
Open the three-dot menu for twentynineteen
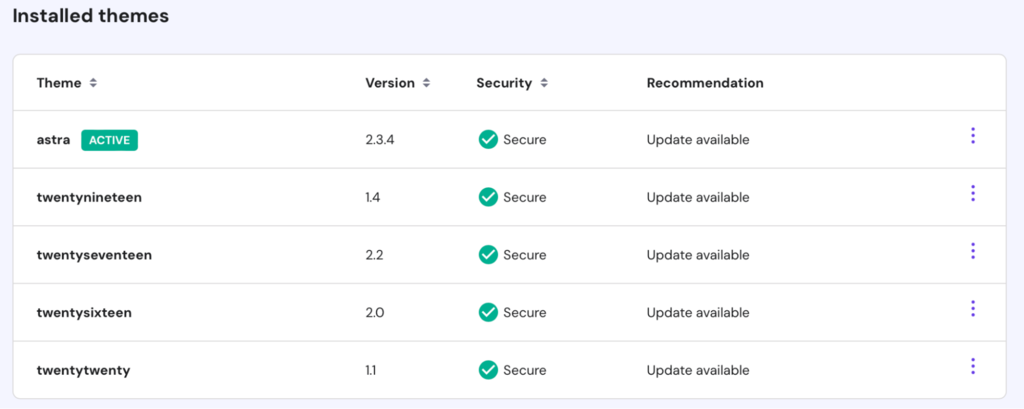tap(972, 194)
